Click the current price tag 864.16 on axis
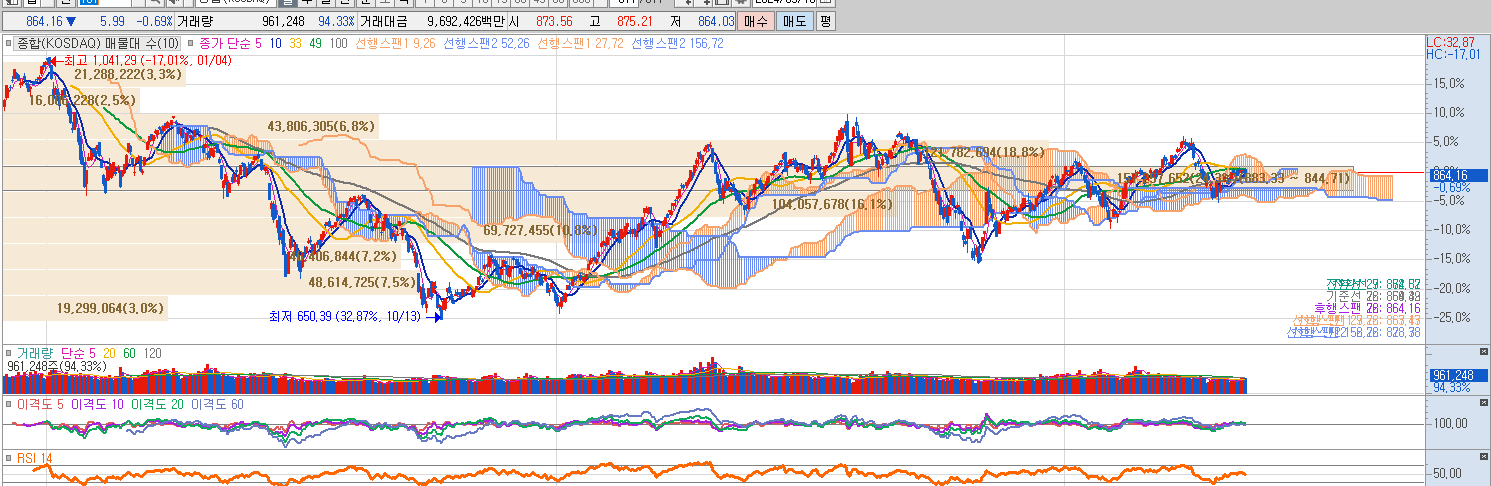This screenshot has width=1491, height=486. tap(1453, 175)
